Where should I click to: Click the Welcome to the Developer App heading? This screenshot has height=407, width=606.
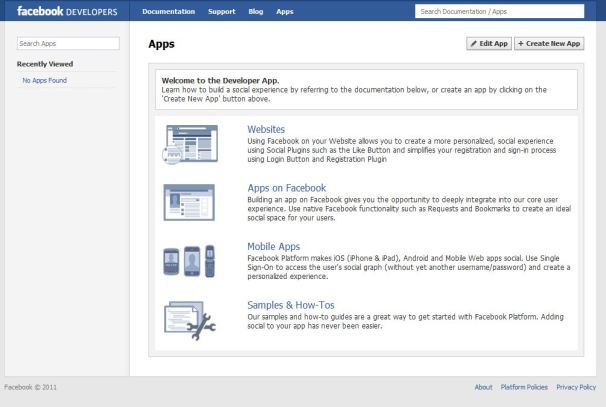[x=220, y=81]
